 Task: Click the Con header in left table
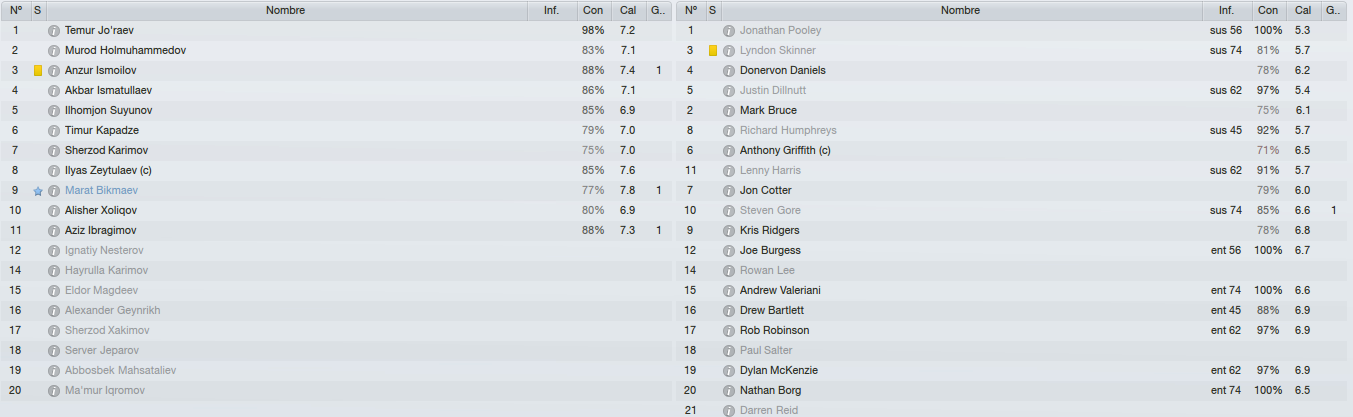[592, 10]
